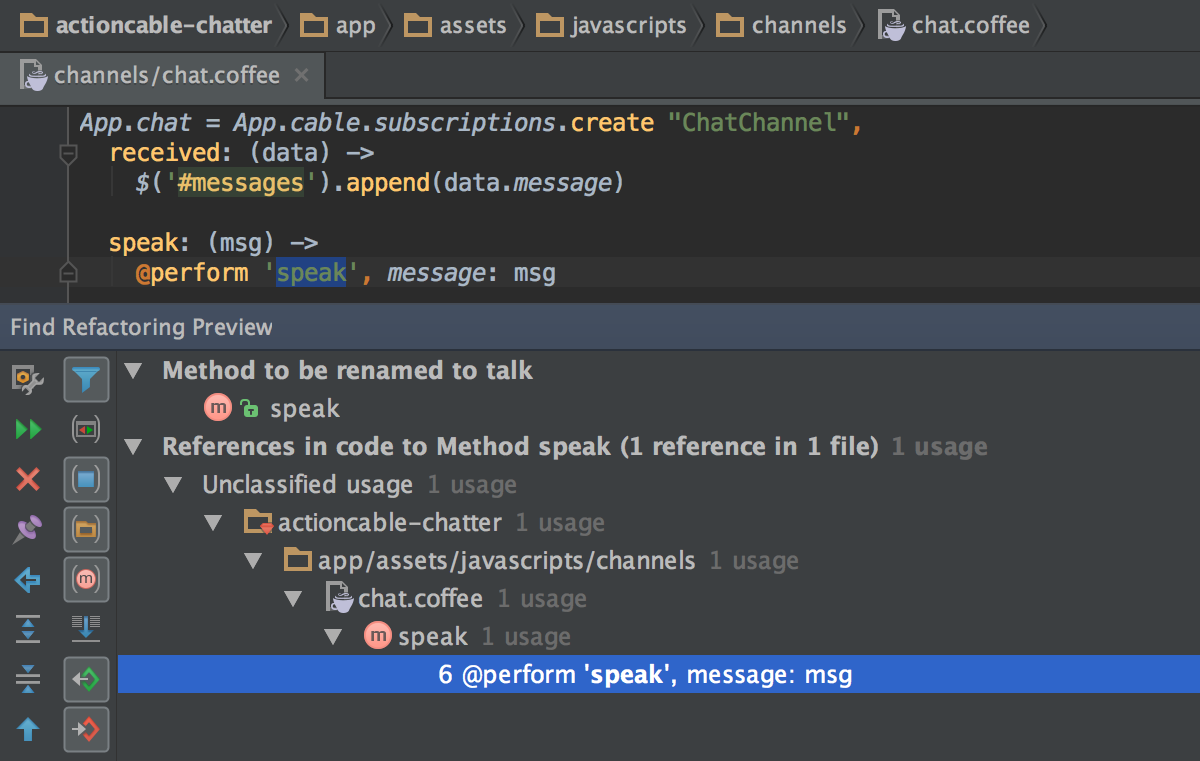The image size is (1200, 761).
Task: Open the usage view settings wrench icon
Action: point(28,379)
